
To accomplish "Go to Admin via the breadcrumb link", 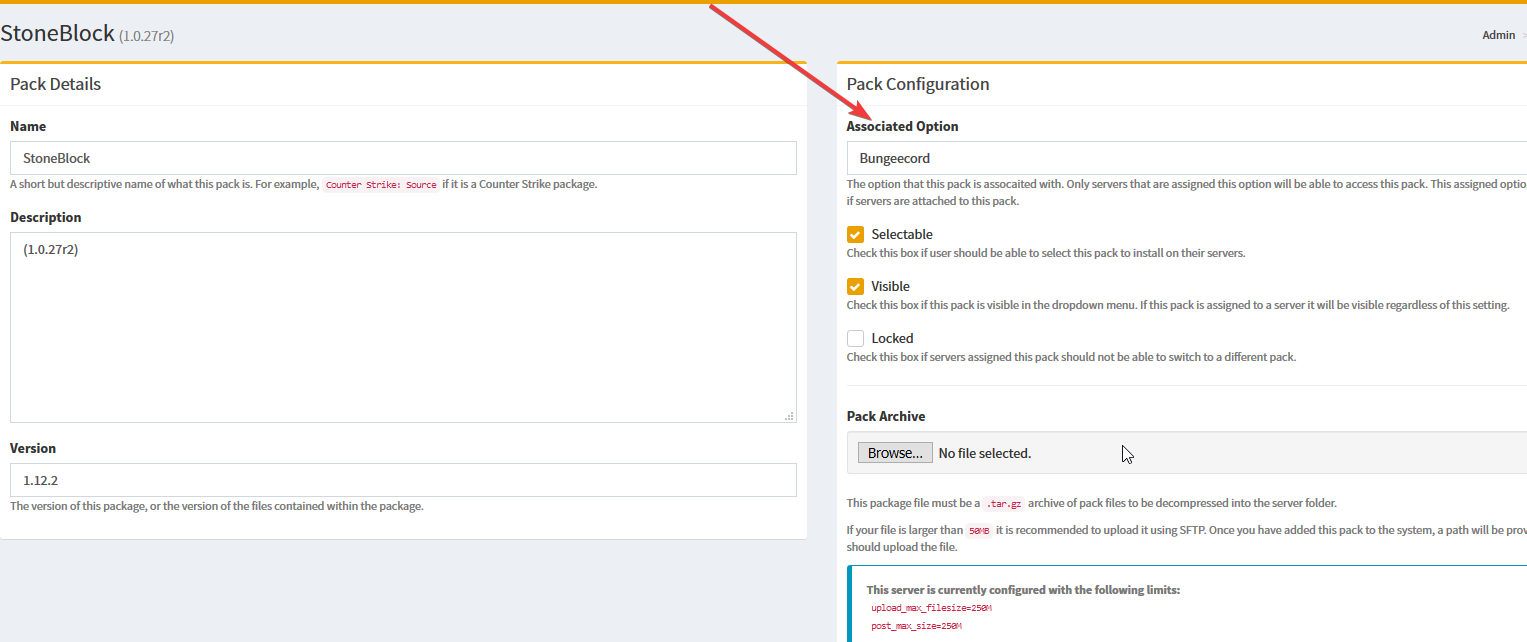I will click(x=1498, y=35).
